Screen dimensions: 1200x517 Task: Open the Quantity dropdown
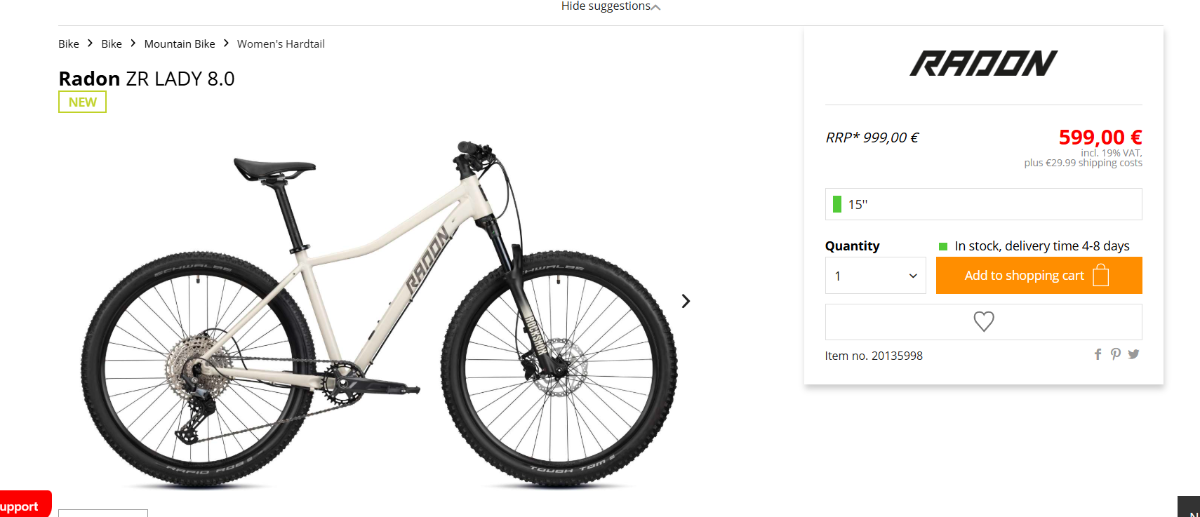pyautogui.click(x=875, y=276)
